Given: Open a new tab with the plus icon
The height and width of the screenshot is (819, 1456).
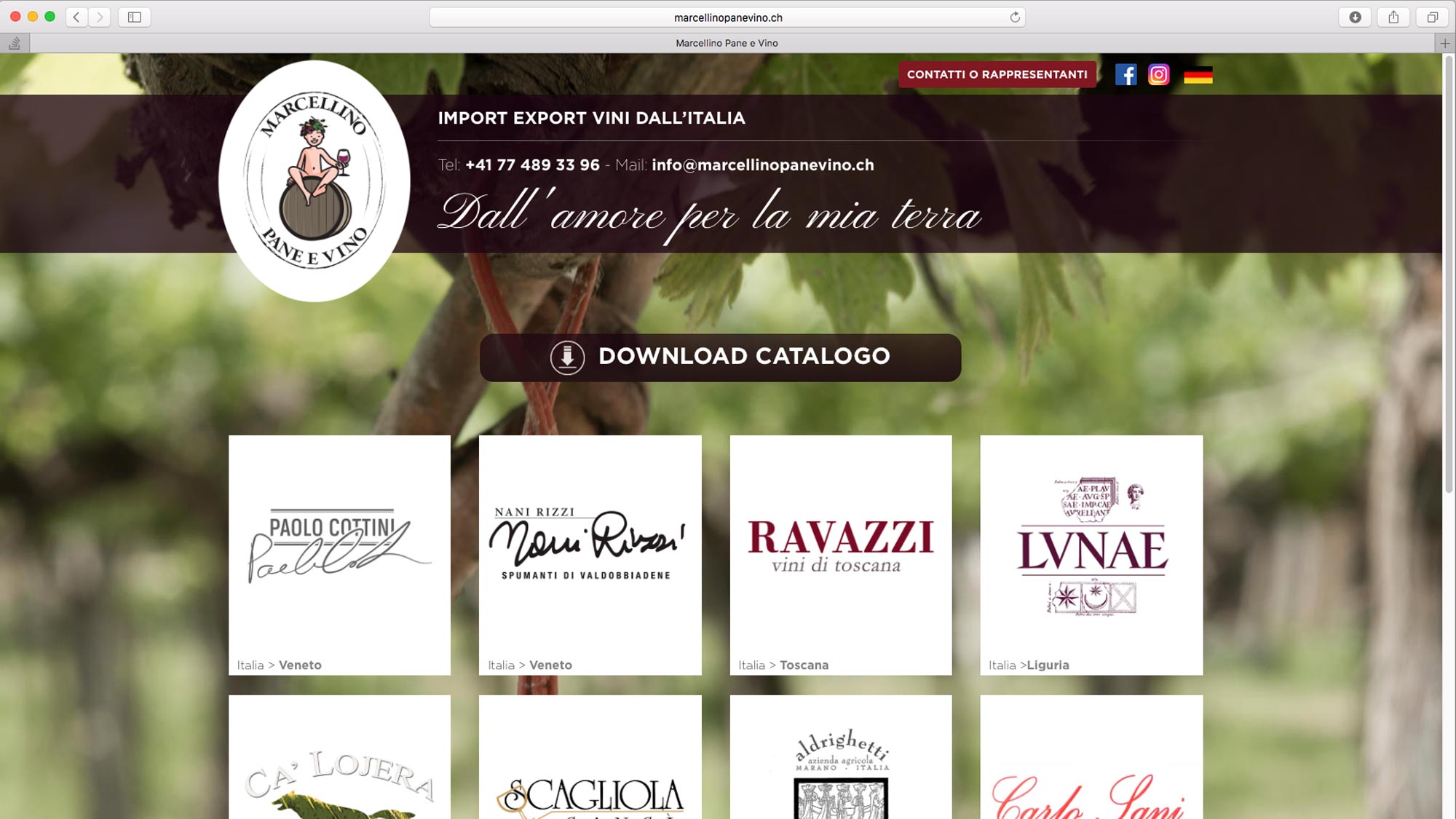Looking at the screenshot, I should [1446, 42].
